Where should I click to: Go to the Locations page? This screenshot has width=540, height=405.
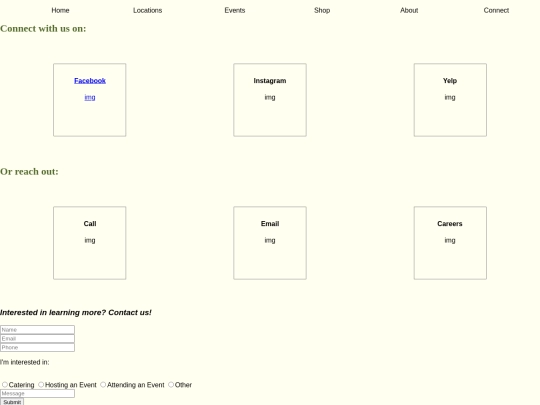(147, 10)
